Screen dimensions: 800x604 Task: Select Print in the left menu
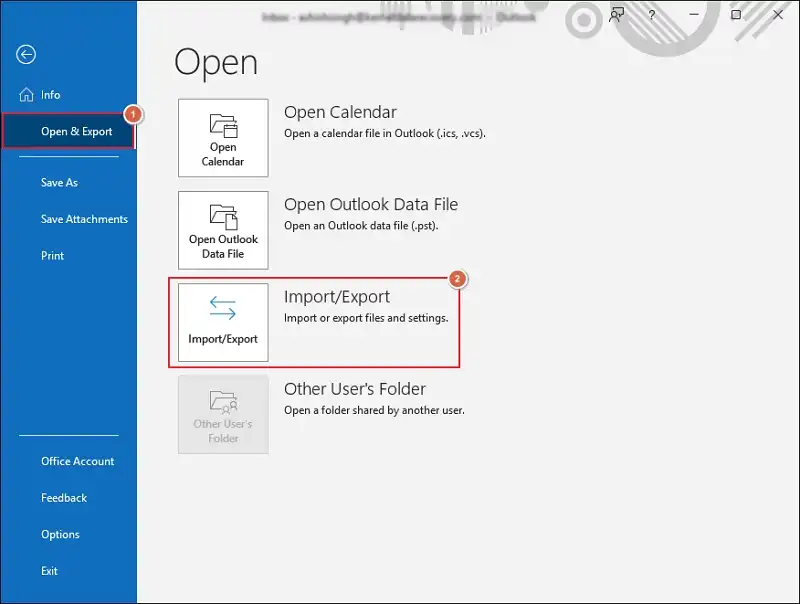tap(52, 256)
